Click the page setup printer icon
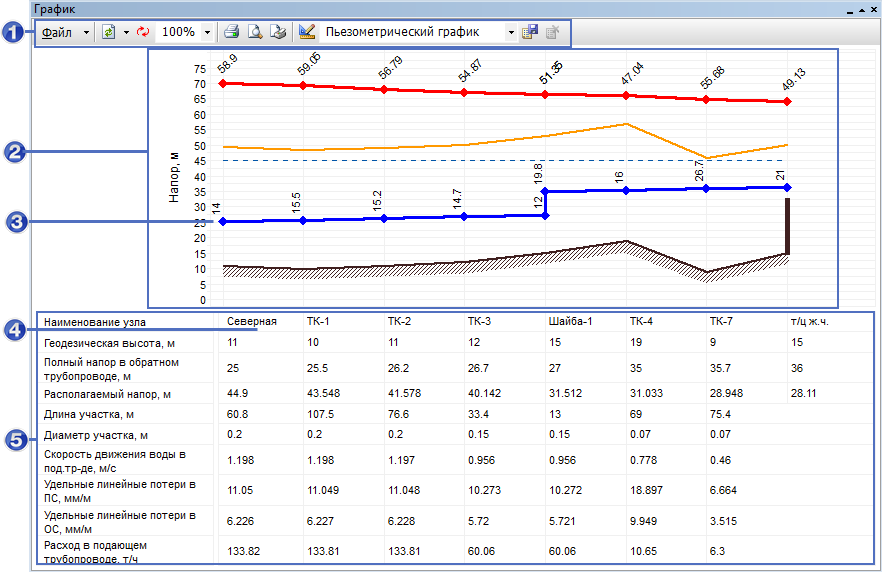 278,32
